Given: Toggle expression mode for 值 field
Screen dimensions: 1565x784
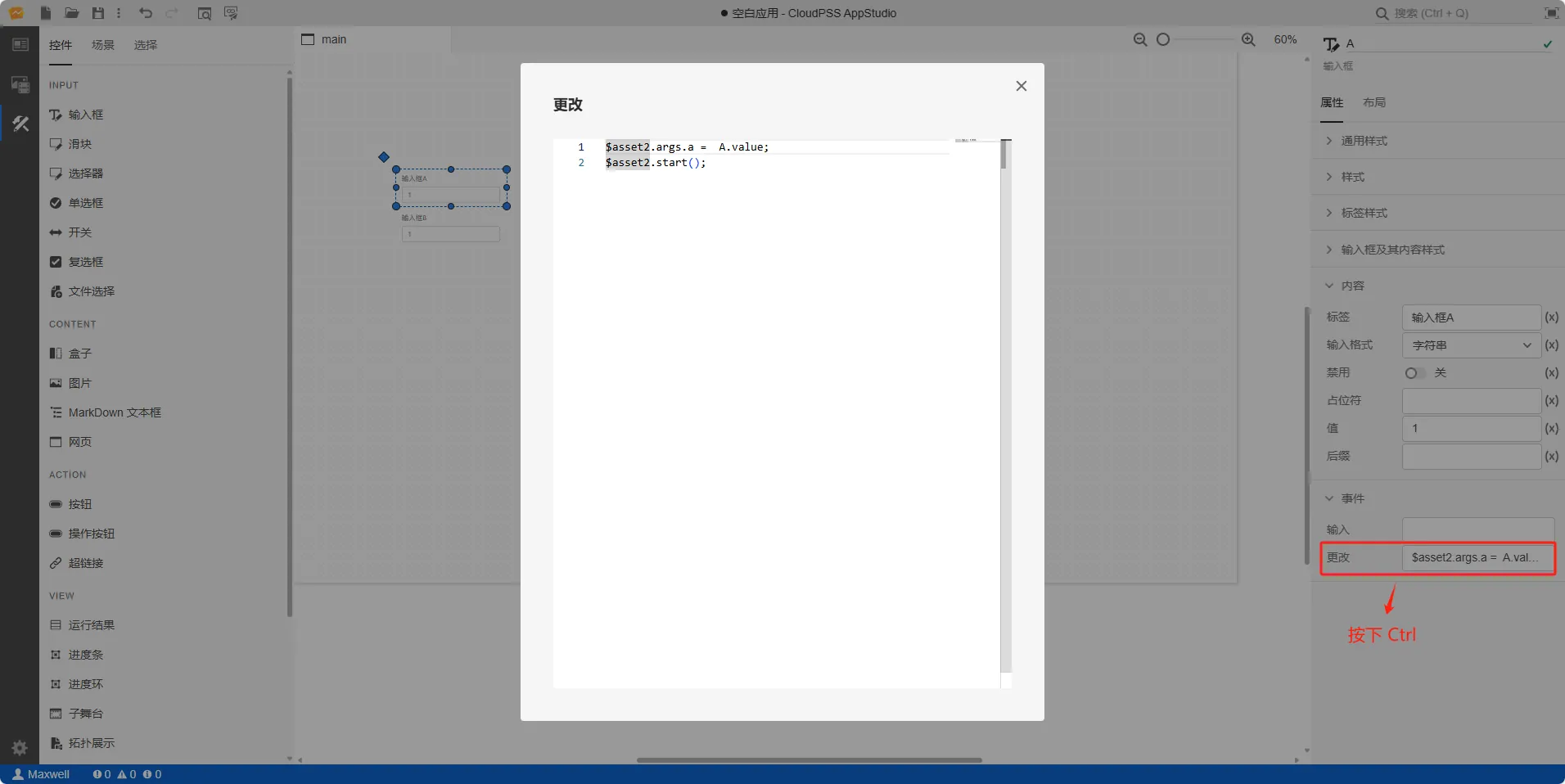Looking at the screenshot, I should point(1551,429).
